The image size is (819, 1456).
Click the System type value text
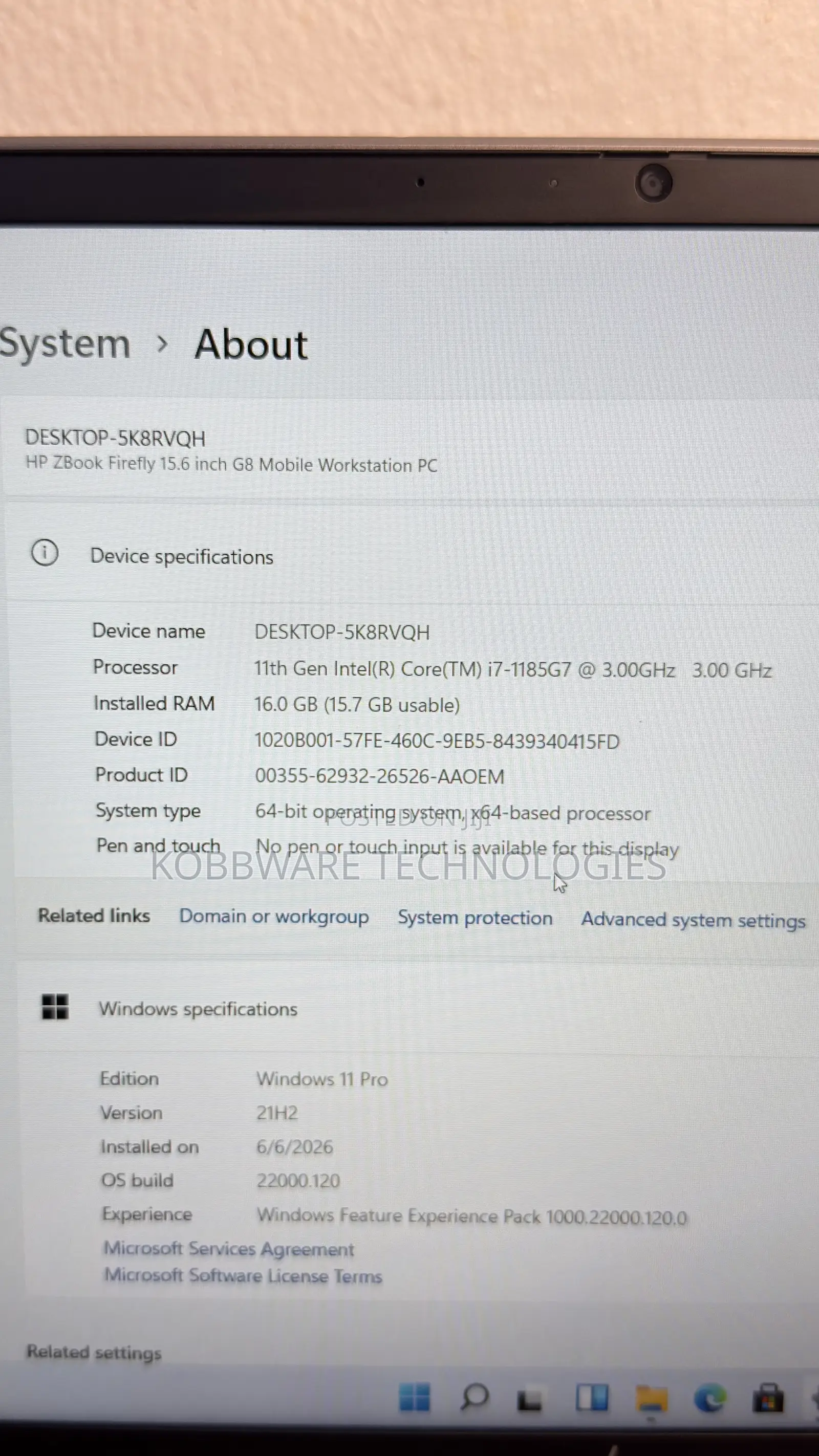click(452, 813)
